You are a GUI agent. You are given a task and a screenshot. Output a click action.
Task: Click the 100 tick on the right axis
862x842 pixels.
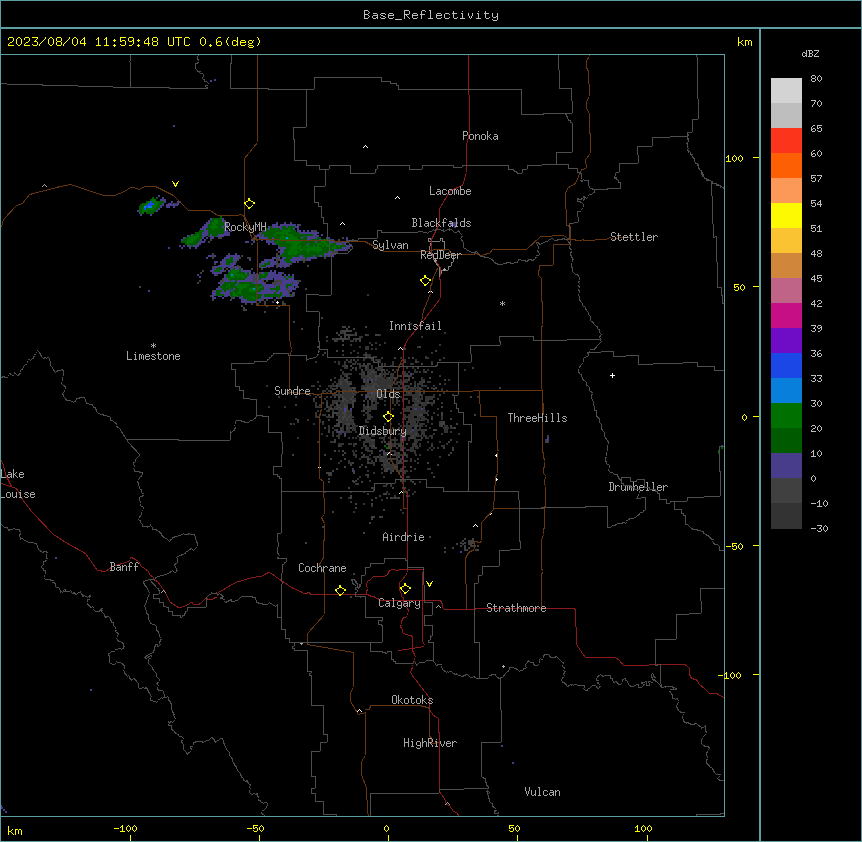(x=734, y=158)
